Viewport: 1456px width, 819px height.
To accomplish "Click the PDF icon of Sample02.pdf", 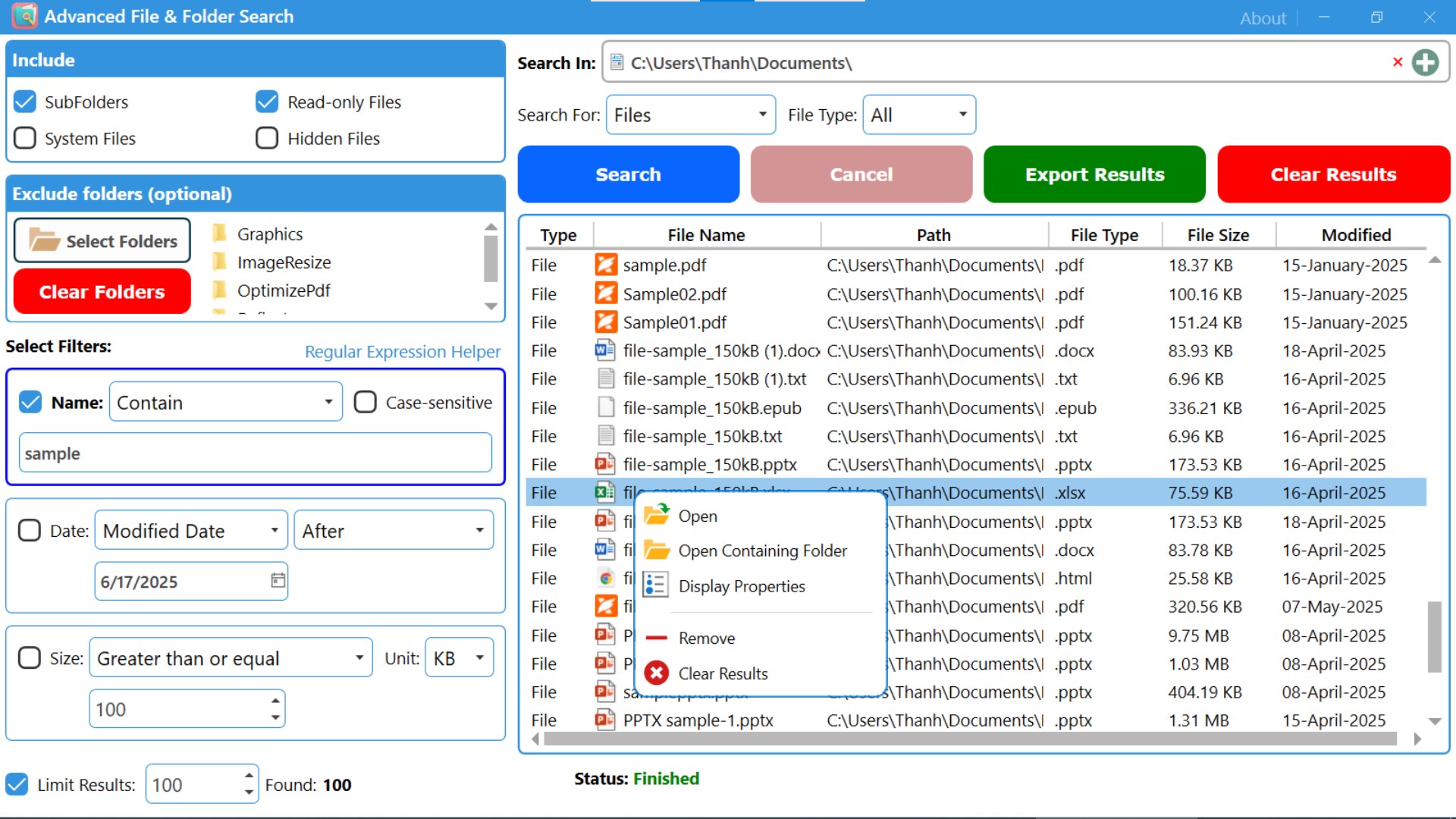I will [605, 293].
